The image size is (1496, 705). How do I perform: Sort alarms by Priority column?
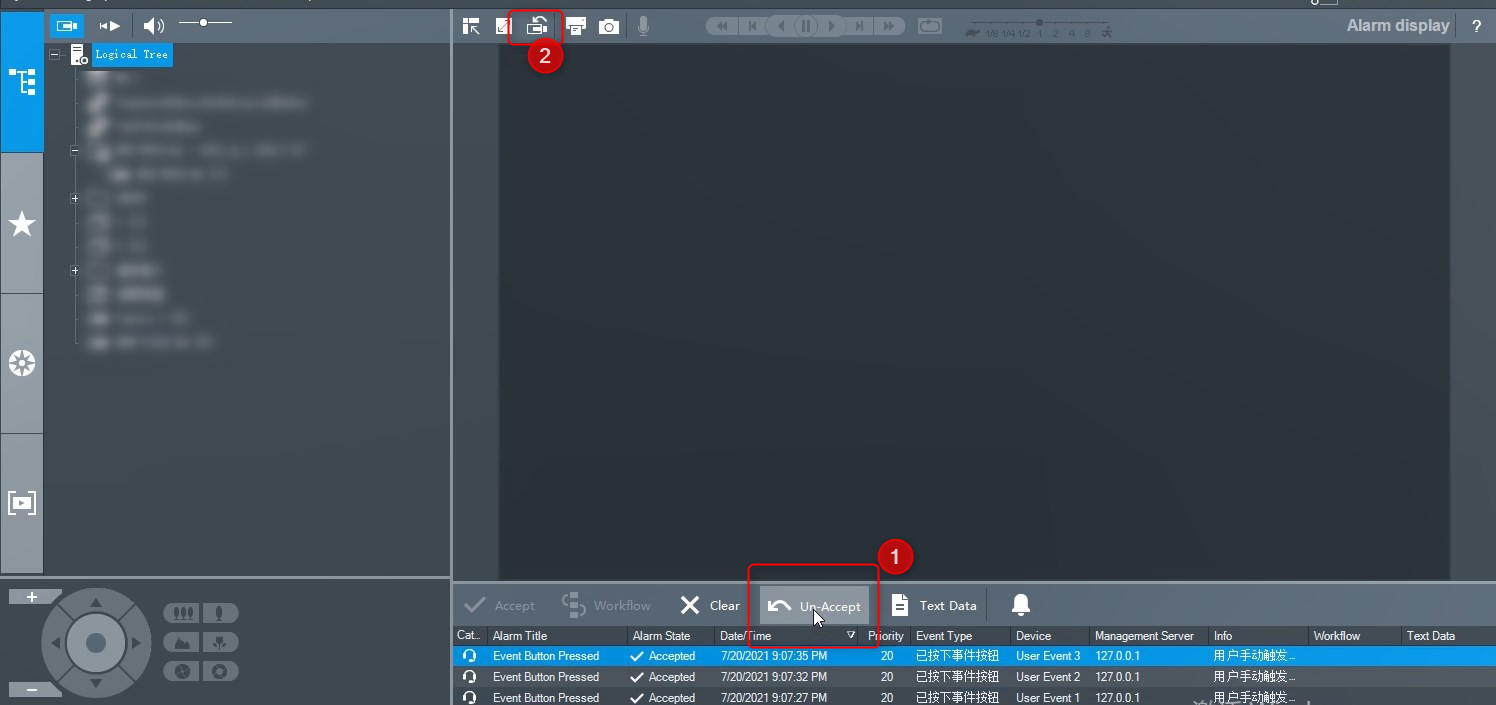pyautogui.click(x=885, y=636)
